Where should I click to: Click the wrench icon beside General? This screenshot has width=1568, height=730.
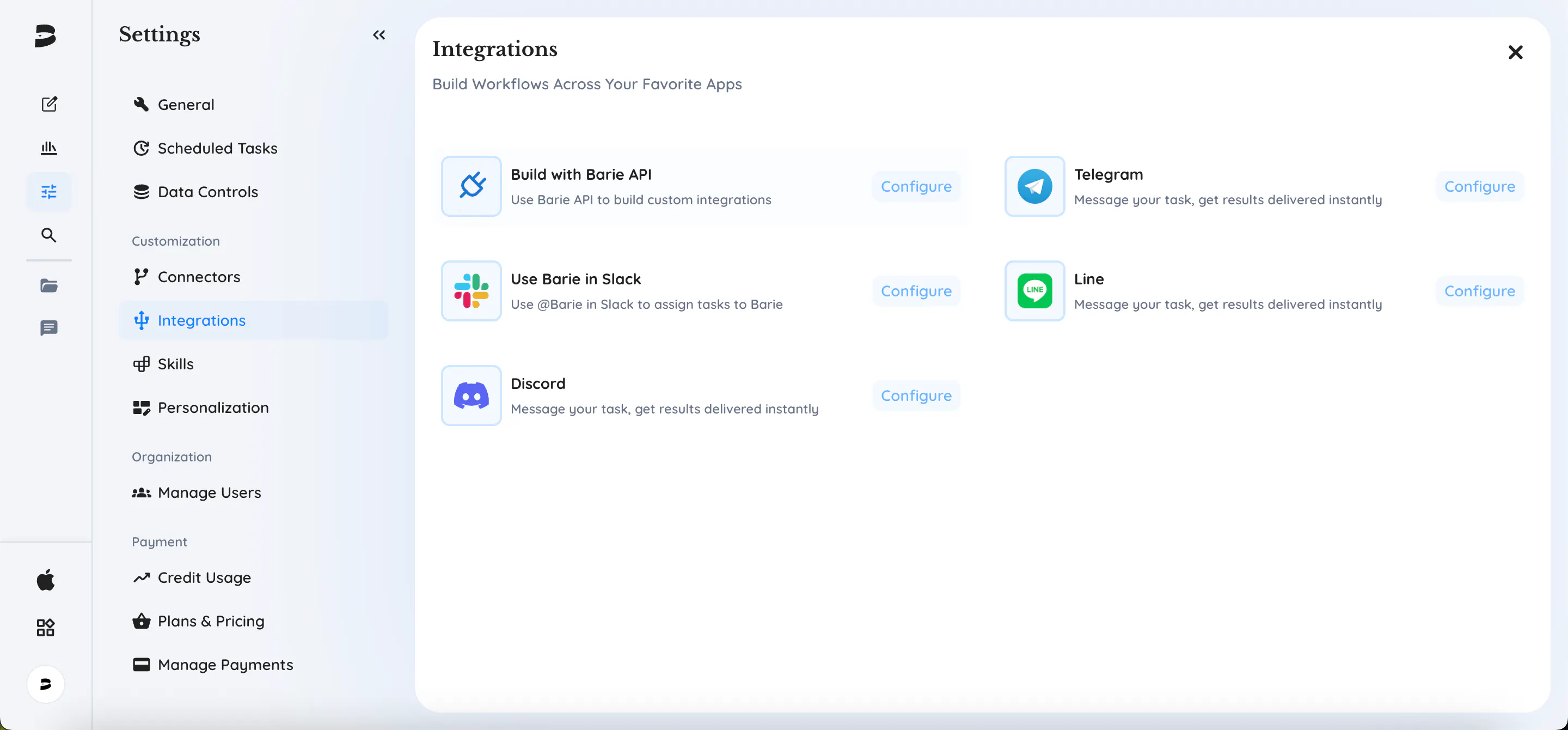141,104
